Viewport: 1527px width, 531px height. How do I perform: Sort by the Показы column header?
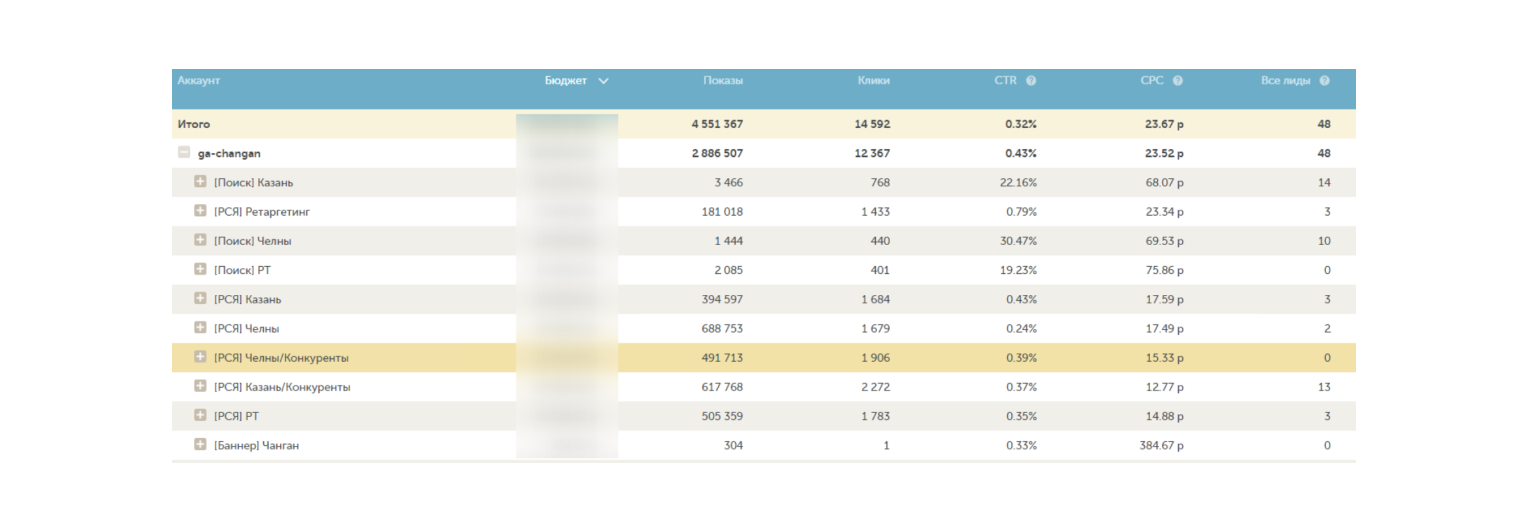(723, 81)
